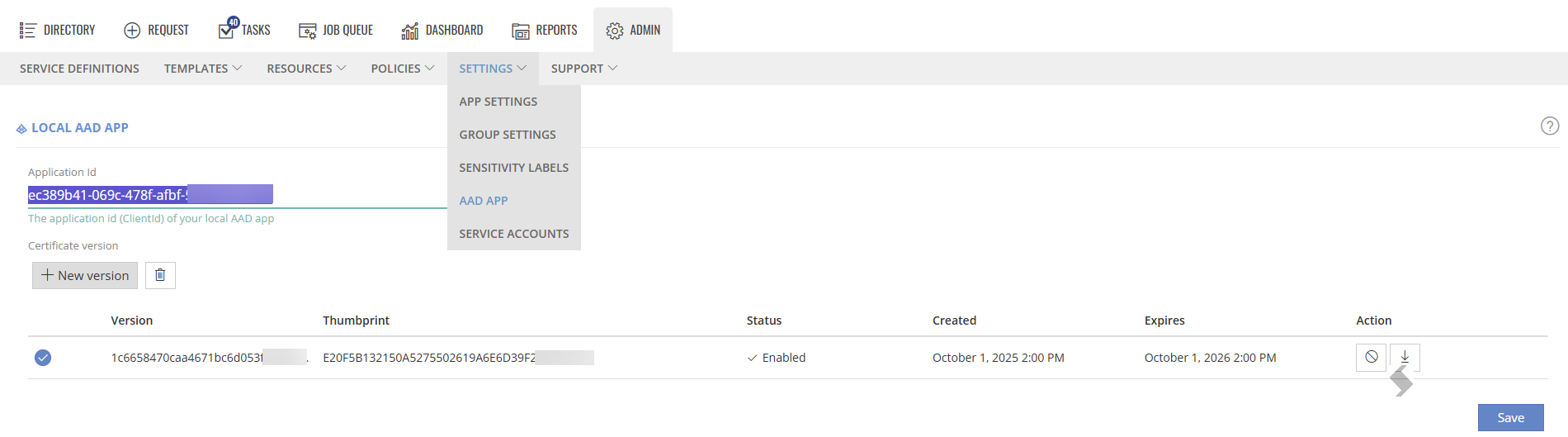The width and height of the screenshot is (1568, 437).
Task: Expand the Resources dropdown
Action: coord(306,69)
